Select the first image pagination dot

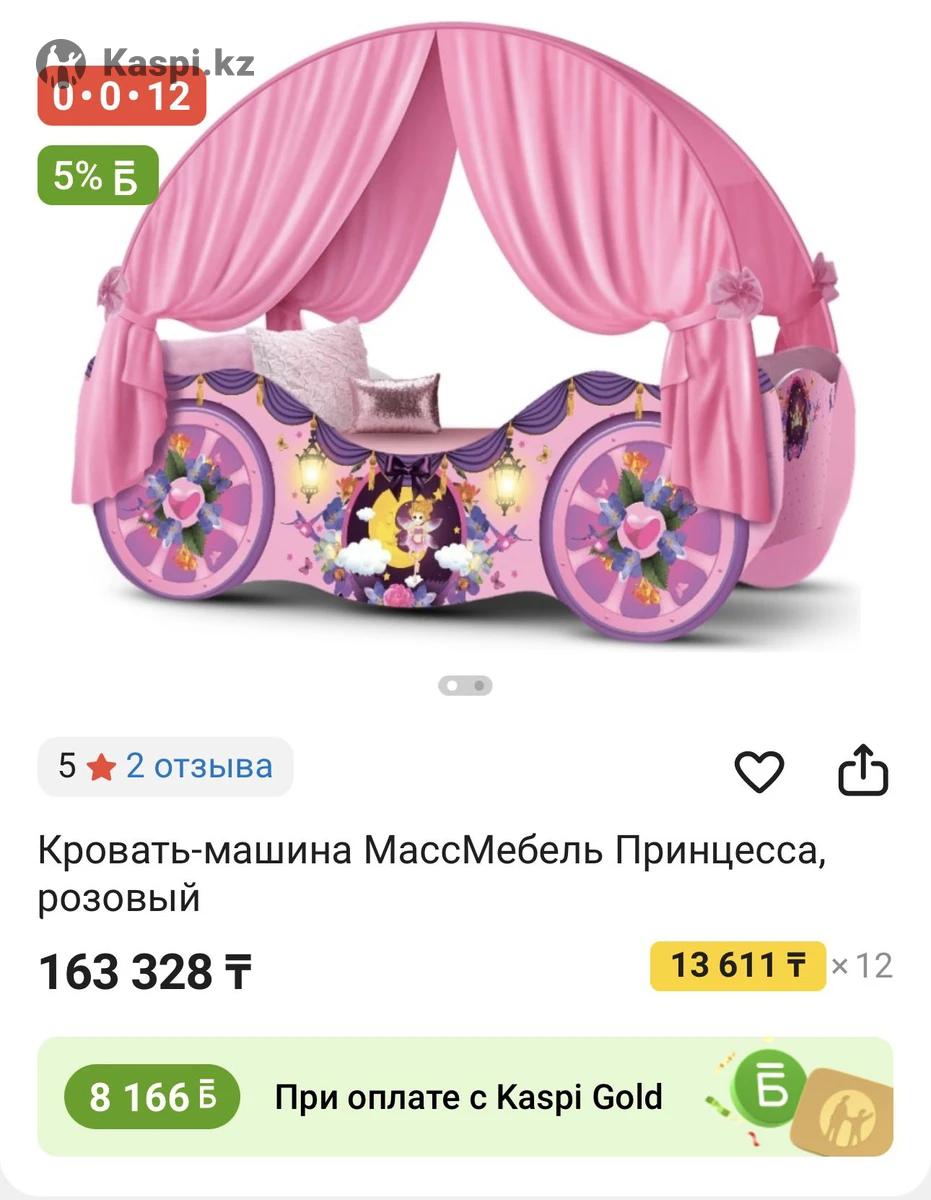452,686
